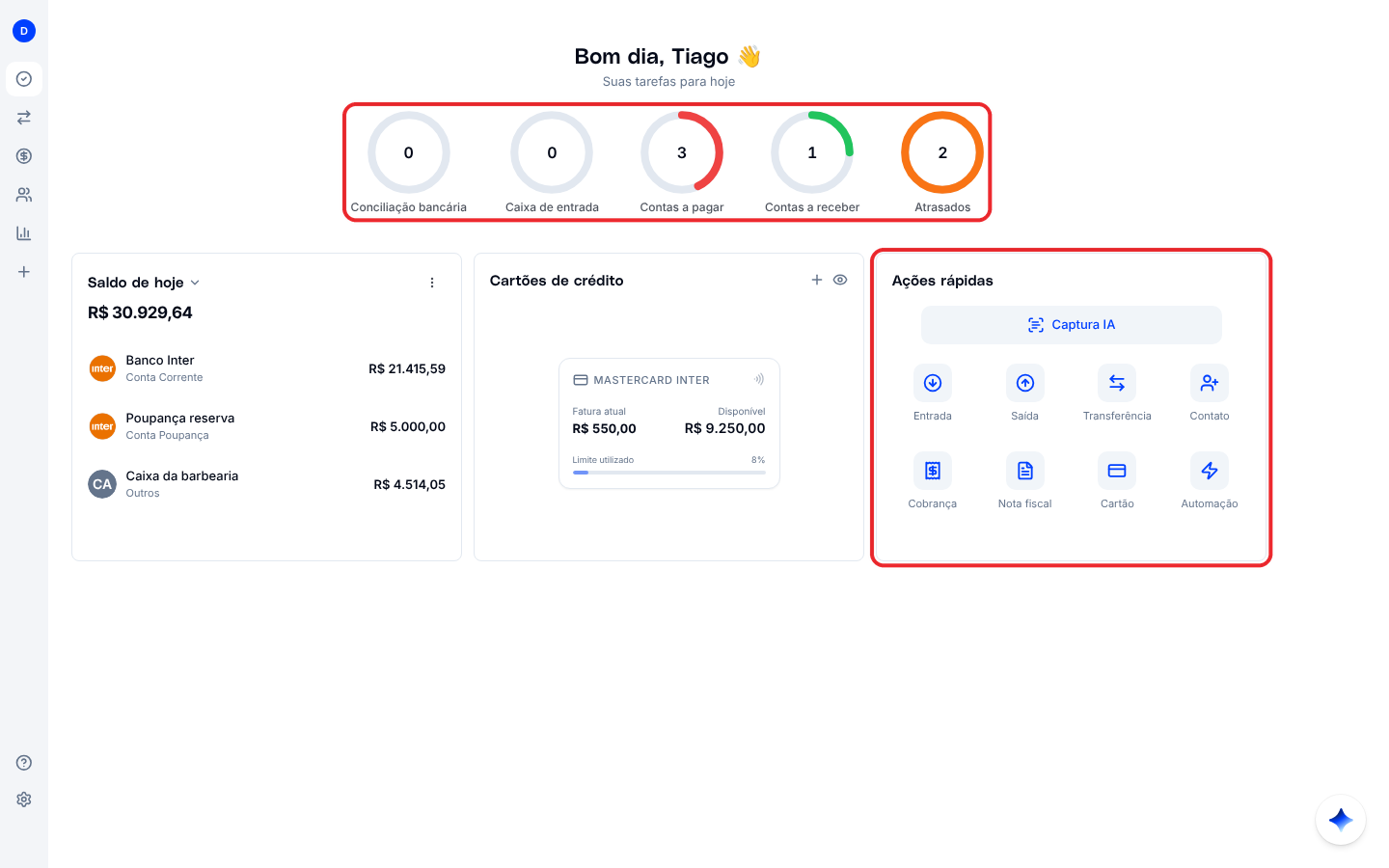
Task: Open the Caixa da barbearia account row
Action: [x=267, y=484]
